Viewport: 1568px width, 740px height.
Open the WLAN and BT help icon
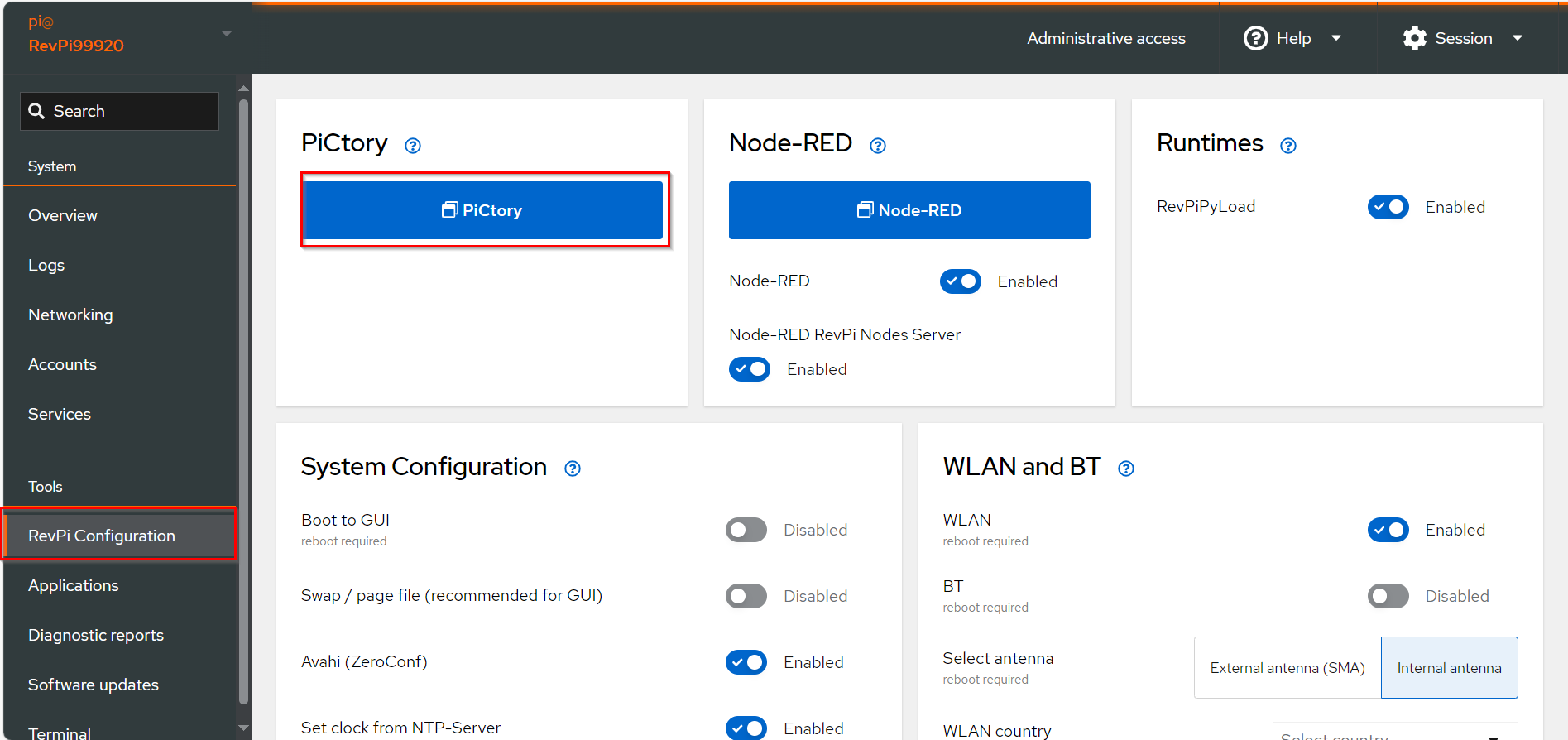click(1126, 469)
